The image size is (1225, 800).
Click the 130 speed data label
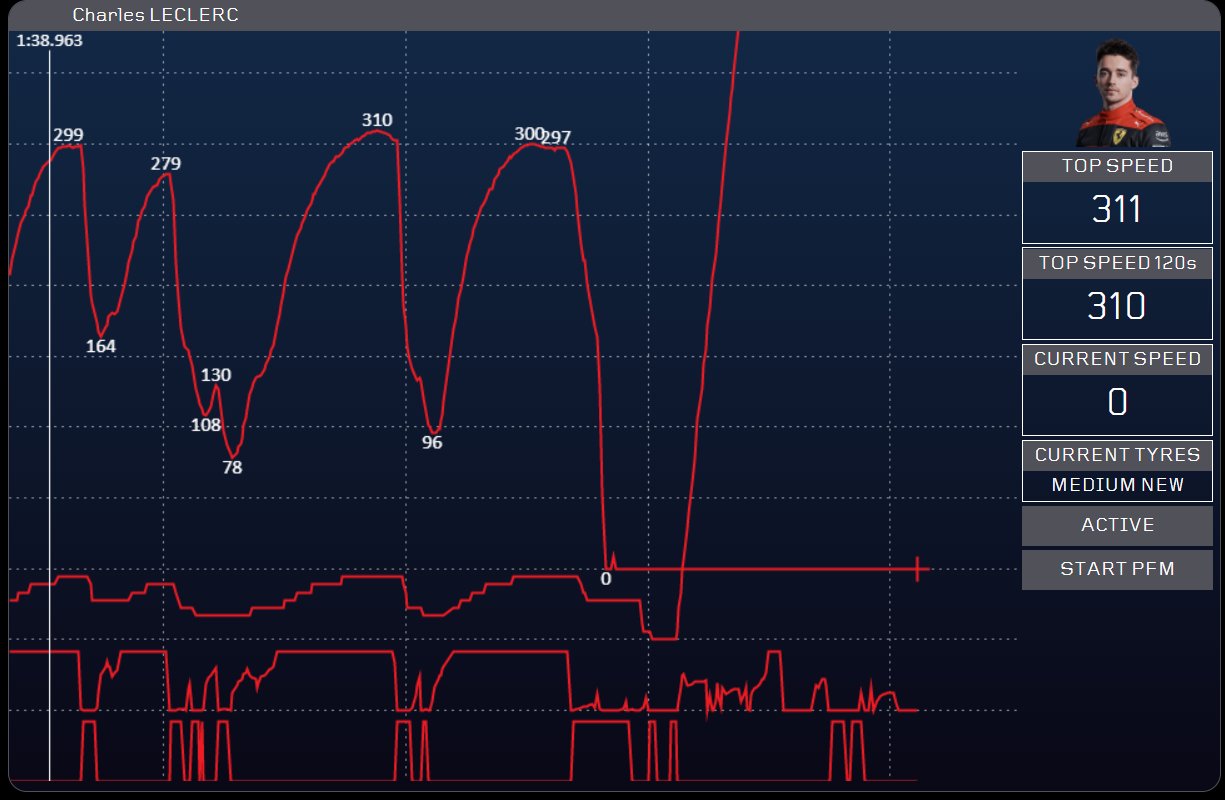pos(216,375)
